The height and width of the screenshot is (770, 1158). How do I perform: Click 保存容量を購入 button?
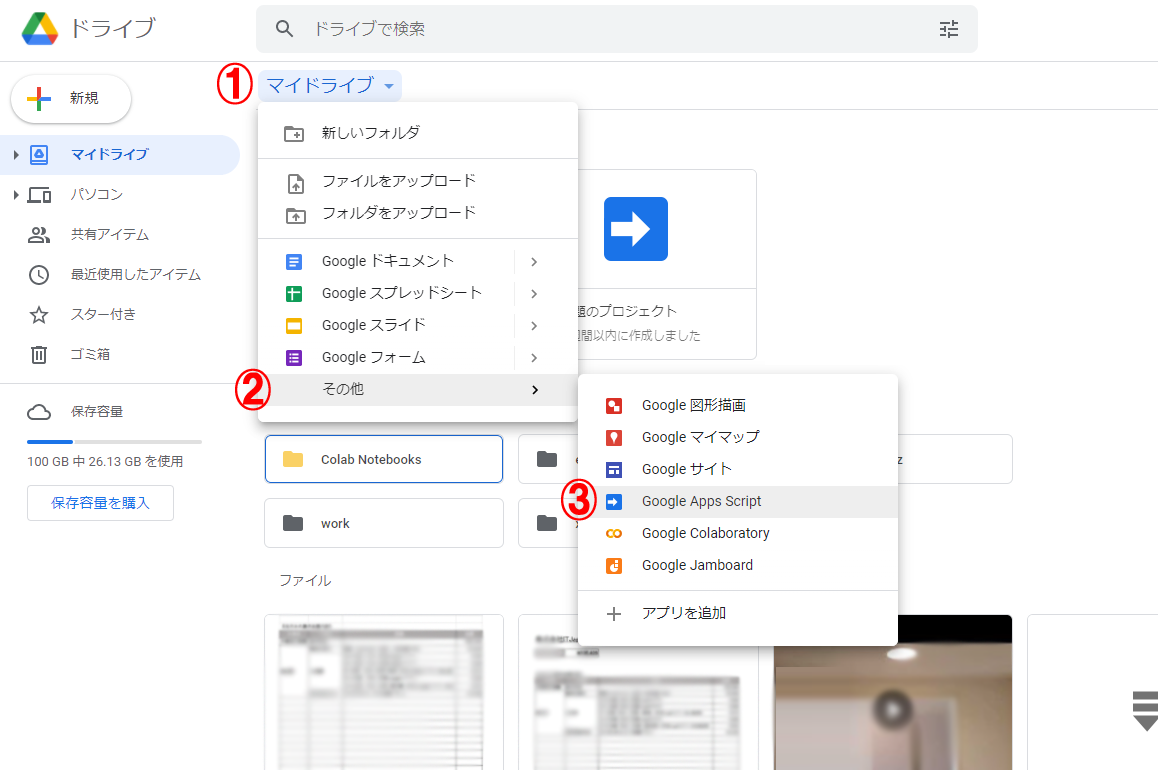coord(100,503)
